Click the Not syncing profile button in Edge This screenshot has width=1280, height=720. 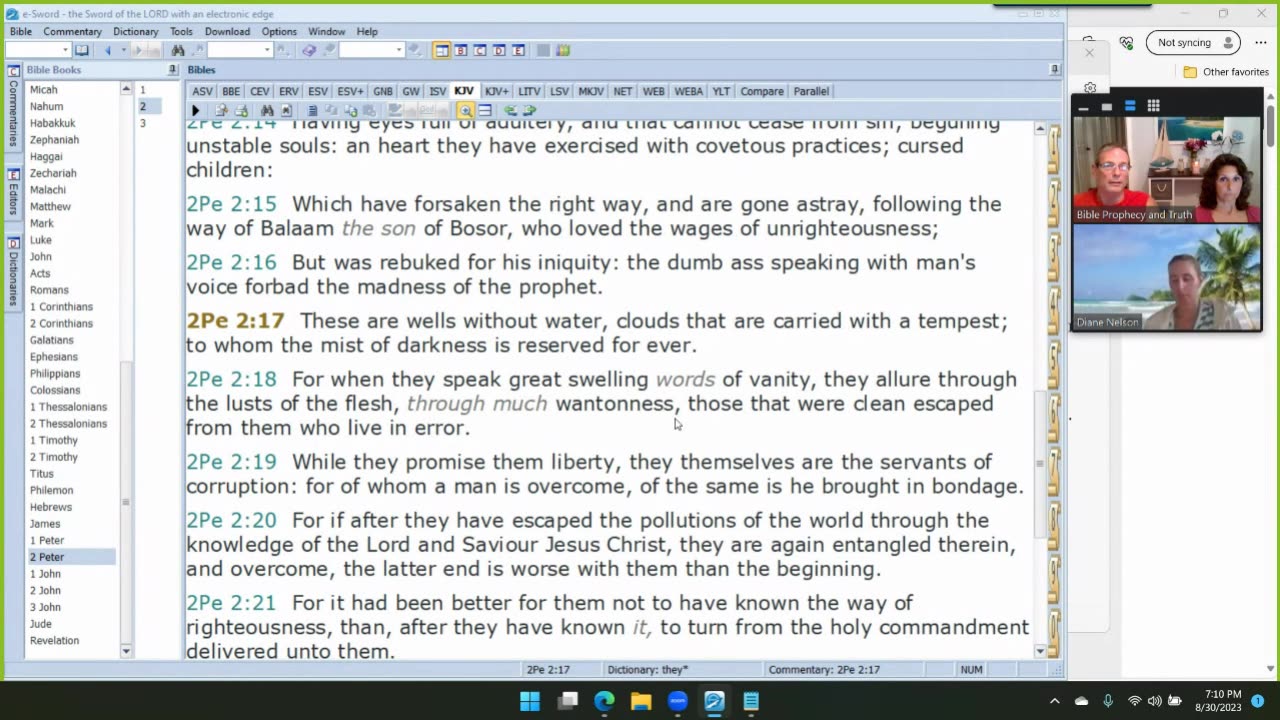[1193, 43]
